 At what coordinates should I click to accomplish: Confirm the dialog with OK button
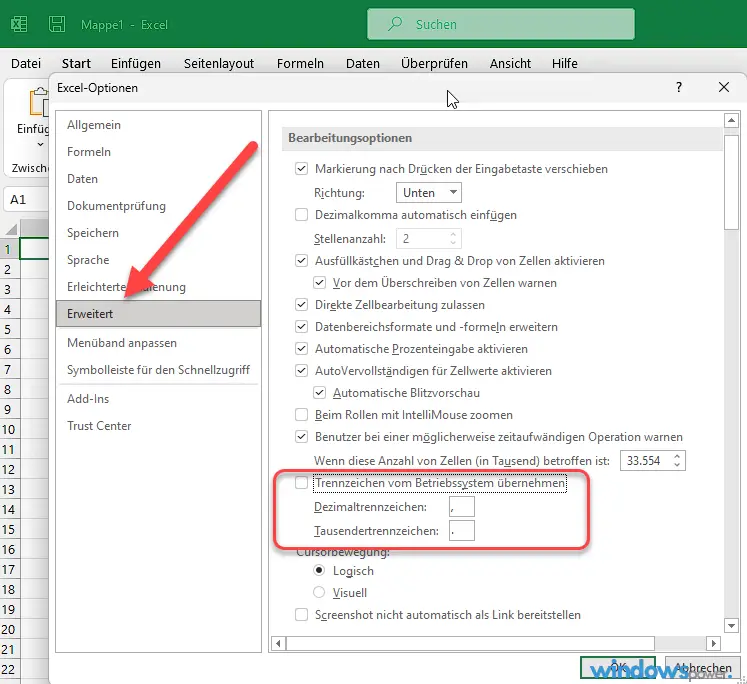click(x=617, y=667)
